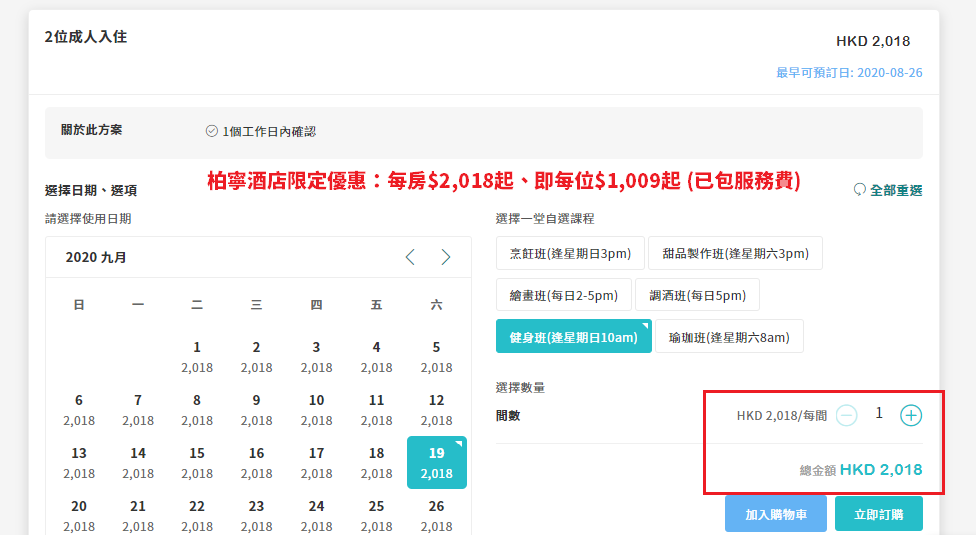Pick September 6 on the calendar
Image resolution: width=976 pixels, height=535 pixels.
78,409
